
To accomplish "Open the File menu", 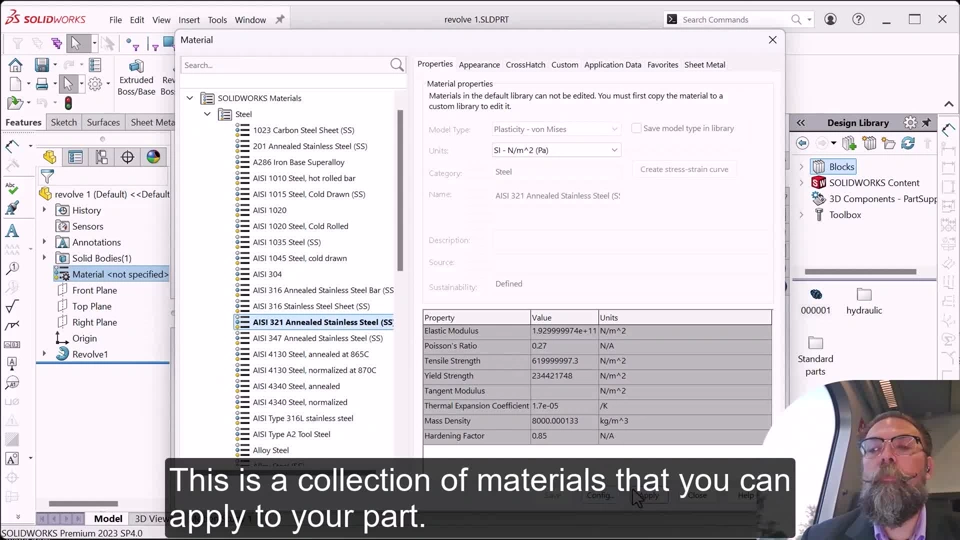I will click(x=115, y=20).
